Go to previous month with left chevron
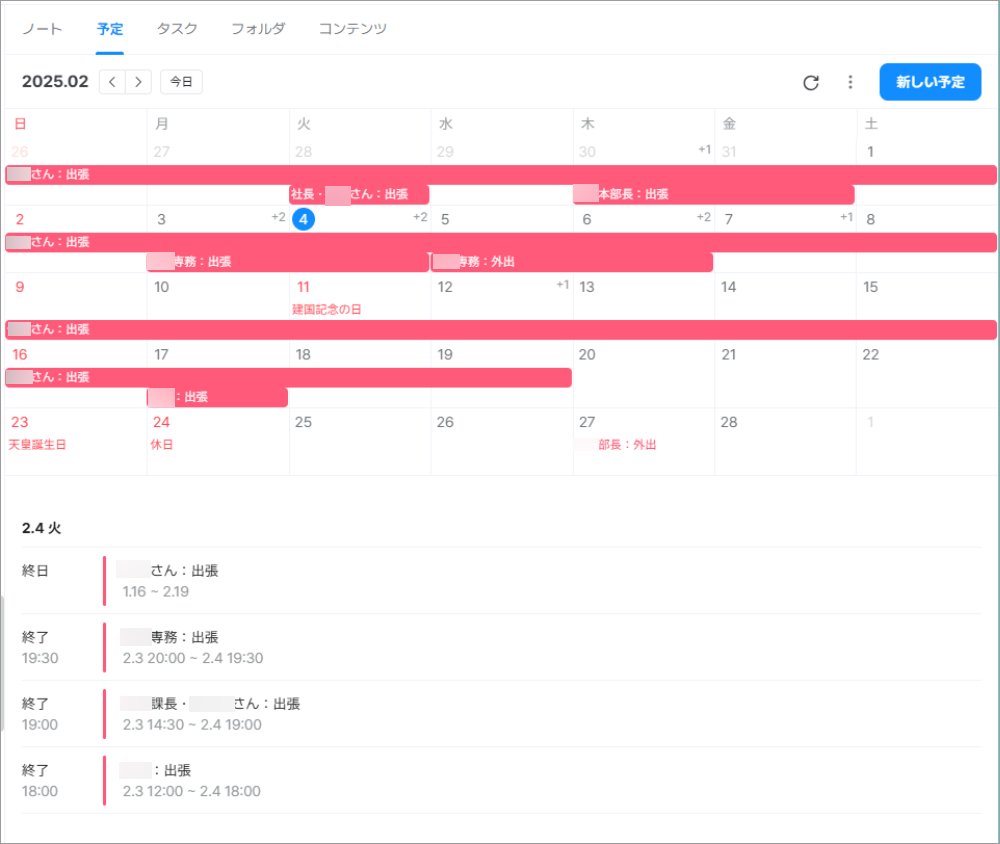The image size is (1000, 844). click(x=112, y=82)
